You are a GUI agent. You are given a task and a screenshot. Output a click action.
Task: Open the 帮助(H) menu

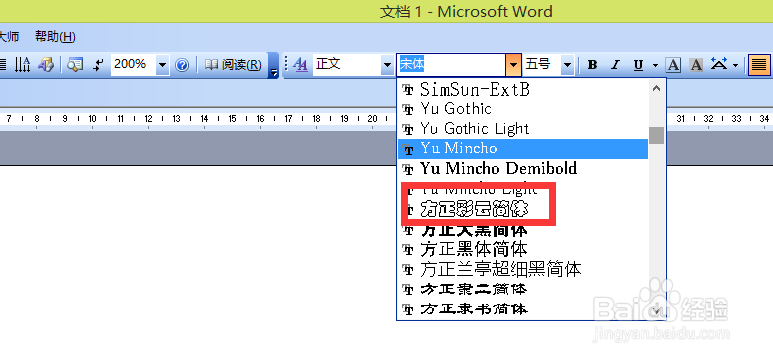coord(55,36)
